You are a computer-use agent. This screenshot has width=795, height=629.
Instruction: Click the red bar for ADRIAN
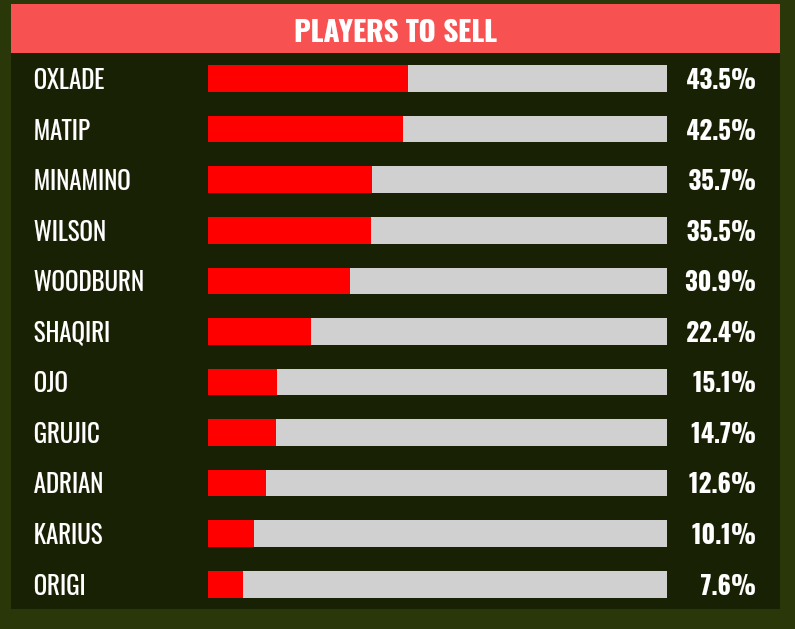tap(237, 483)
